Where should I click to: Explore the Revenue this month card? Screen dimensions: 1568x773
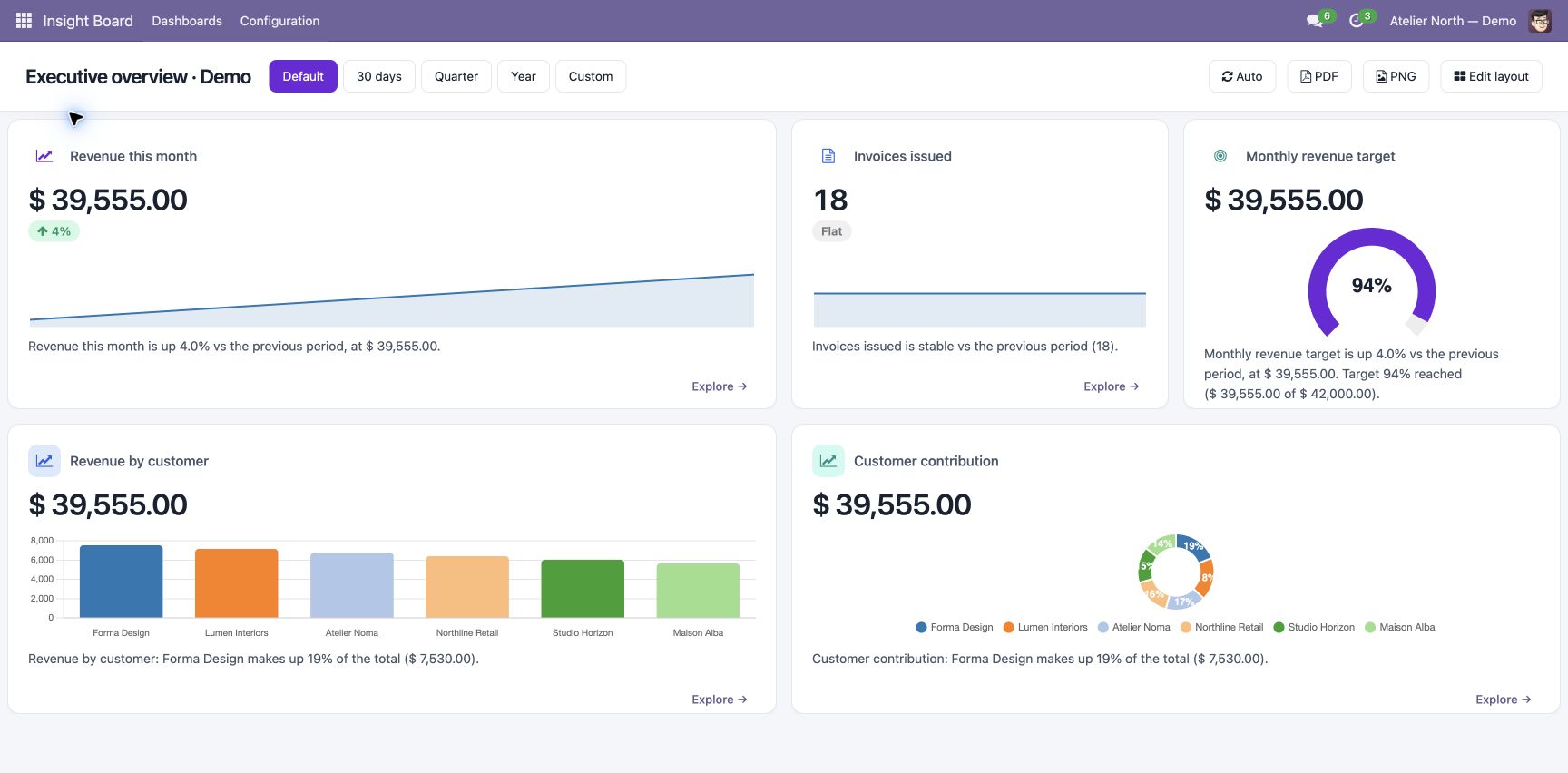[720, 386]
